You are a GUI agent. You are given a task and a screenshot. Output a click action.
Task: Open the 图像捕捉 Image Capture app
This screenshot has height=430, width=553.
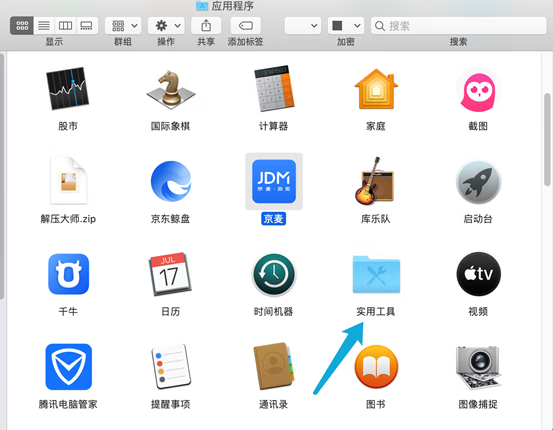click(x=478, y=367)
